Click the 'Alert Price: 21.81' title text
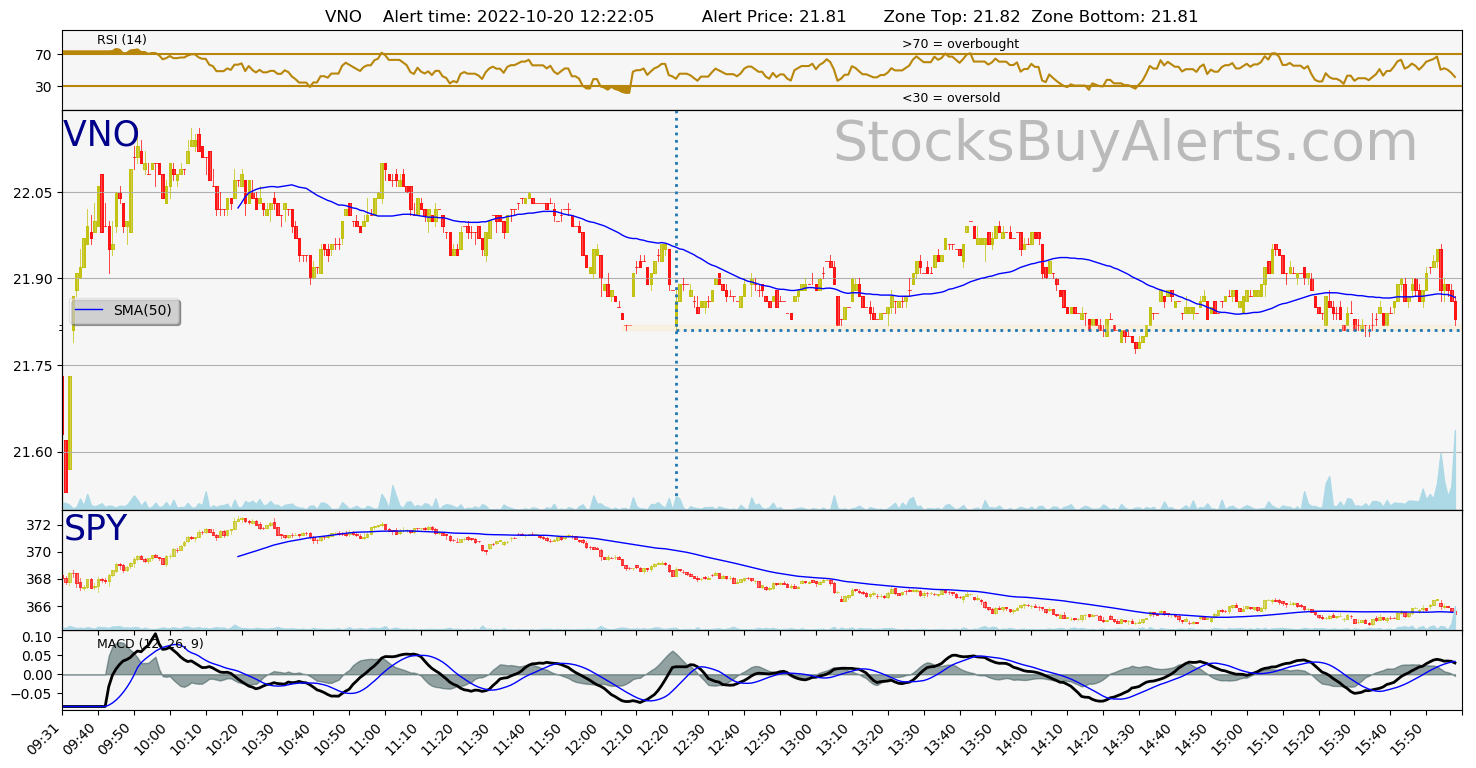The width and height of the screenshot is (1476, 768). tap(774, 17)
